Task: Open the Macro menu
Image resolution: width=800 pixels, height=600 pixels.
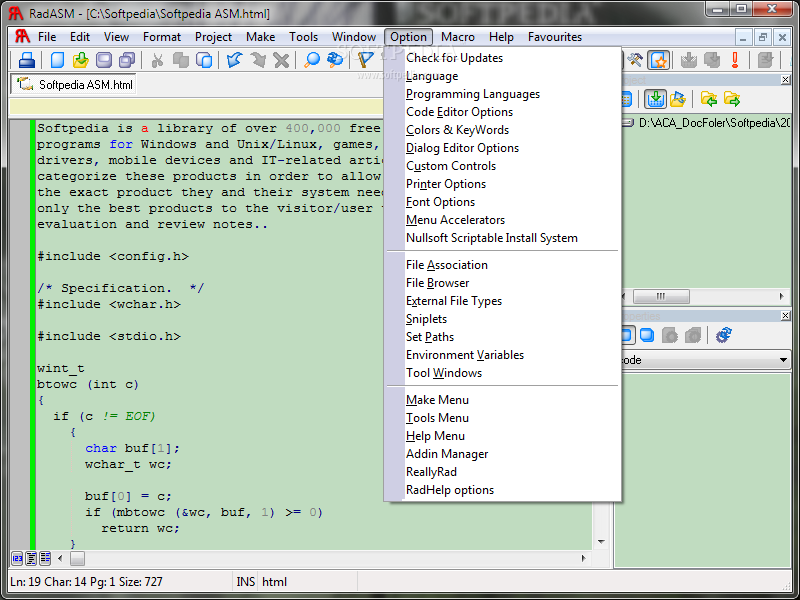Action: tap(458, 37)
